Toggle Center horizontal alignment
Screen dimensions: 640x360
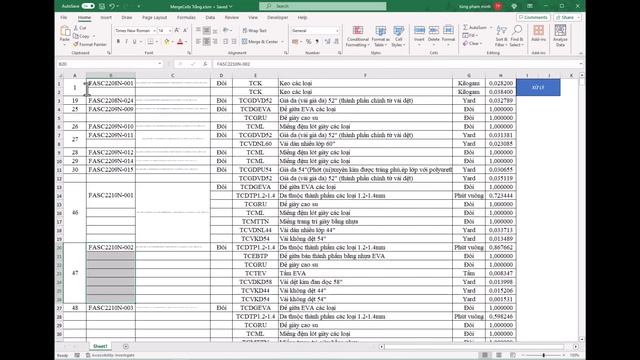point(207,42)
